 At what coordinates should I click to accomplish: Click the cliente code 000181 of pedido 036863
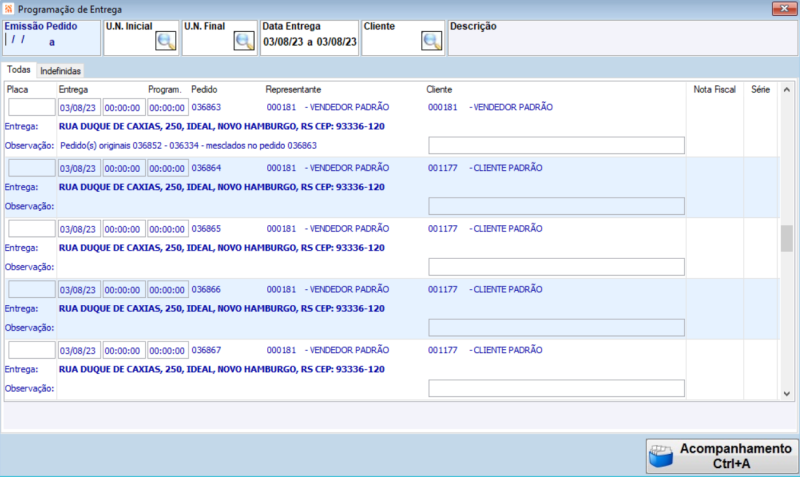tap(442, 107)
